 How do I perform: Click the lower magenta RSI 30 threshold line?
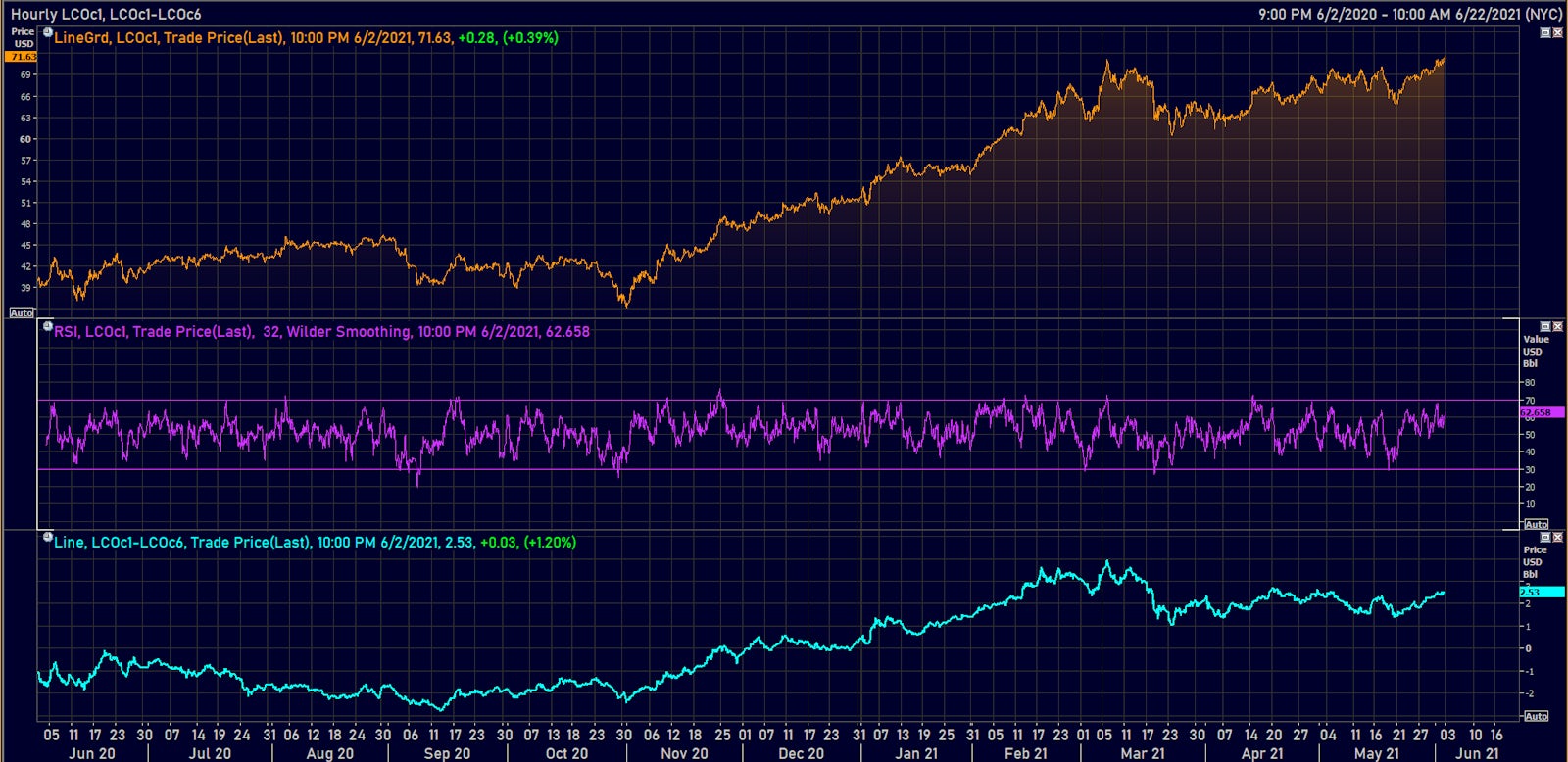pos(777,469)
